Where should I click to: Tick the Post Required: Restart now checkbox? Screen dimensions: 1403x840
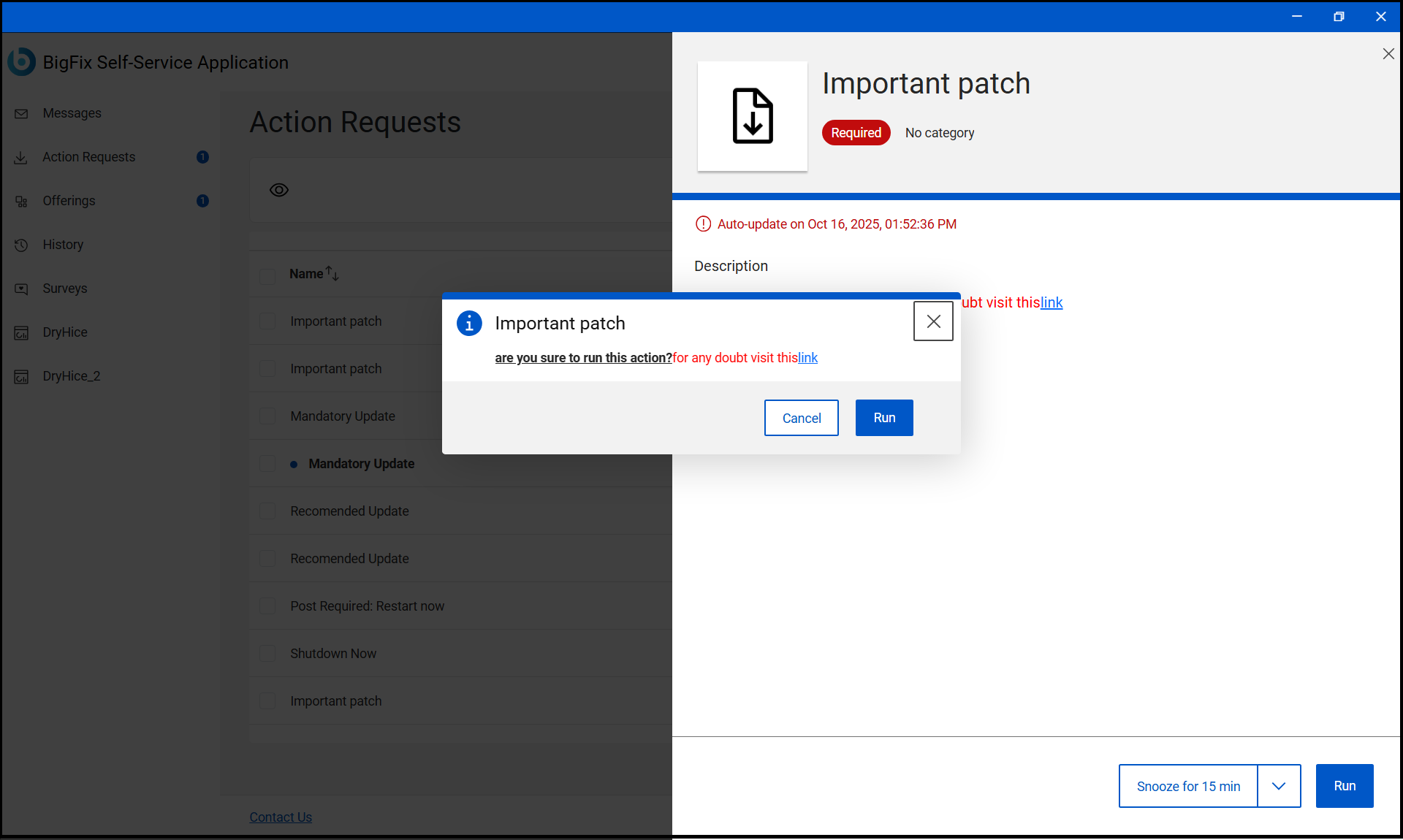[268, 606]
